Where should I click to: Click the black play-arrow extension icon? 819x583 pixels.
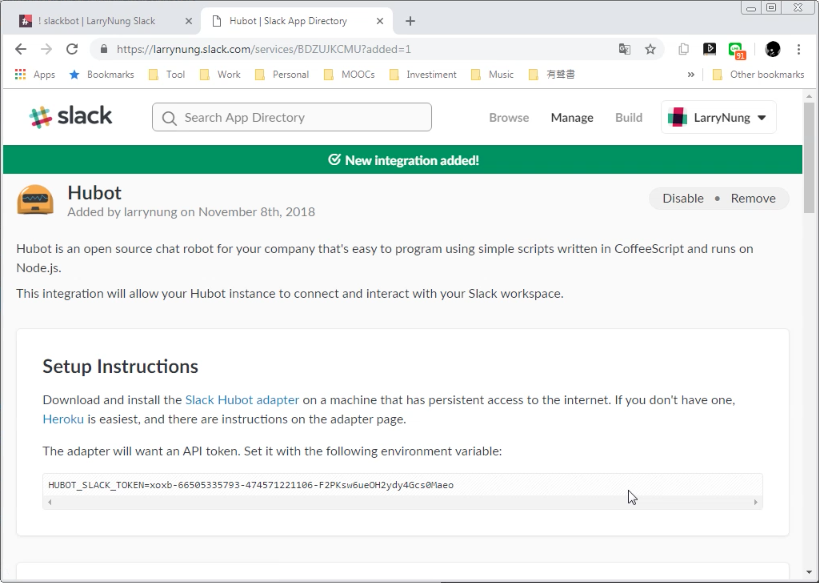709,49
